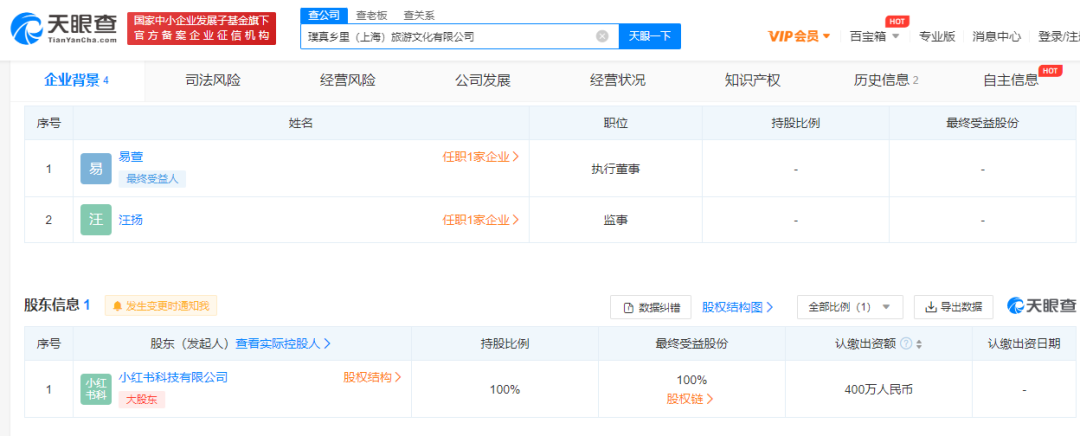
Task: Switch to 公司发展 tab
Action: point(483,81)
